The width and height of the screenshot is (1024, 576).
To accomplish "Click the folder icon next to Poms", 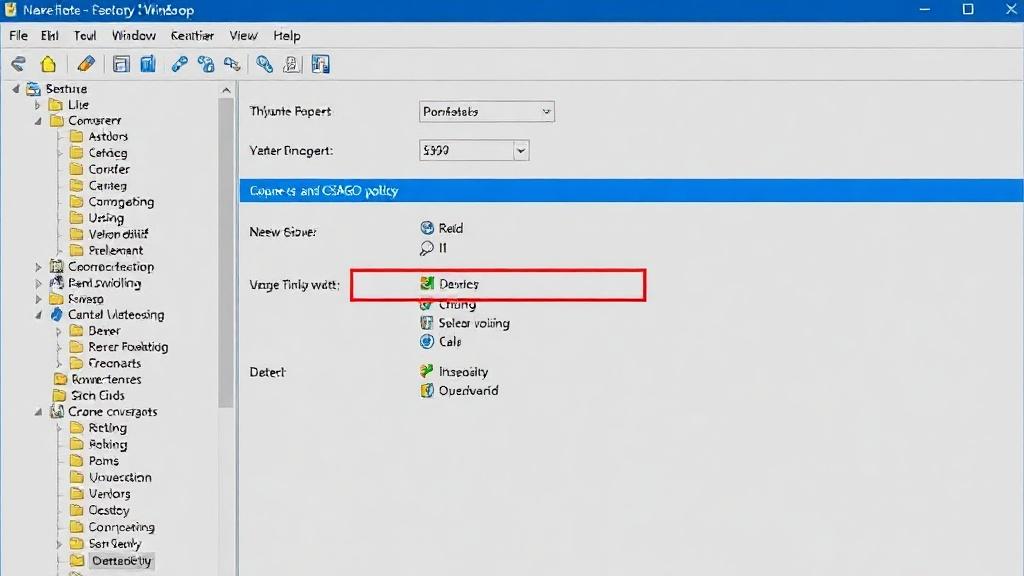I will tap(76, 460).
